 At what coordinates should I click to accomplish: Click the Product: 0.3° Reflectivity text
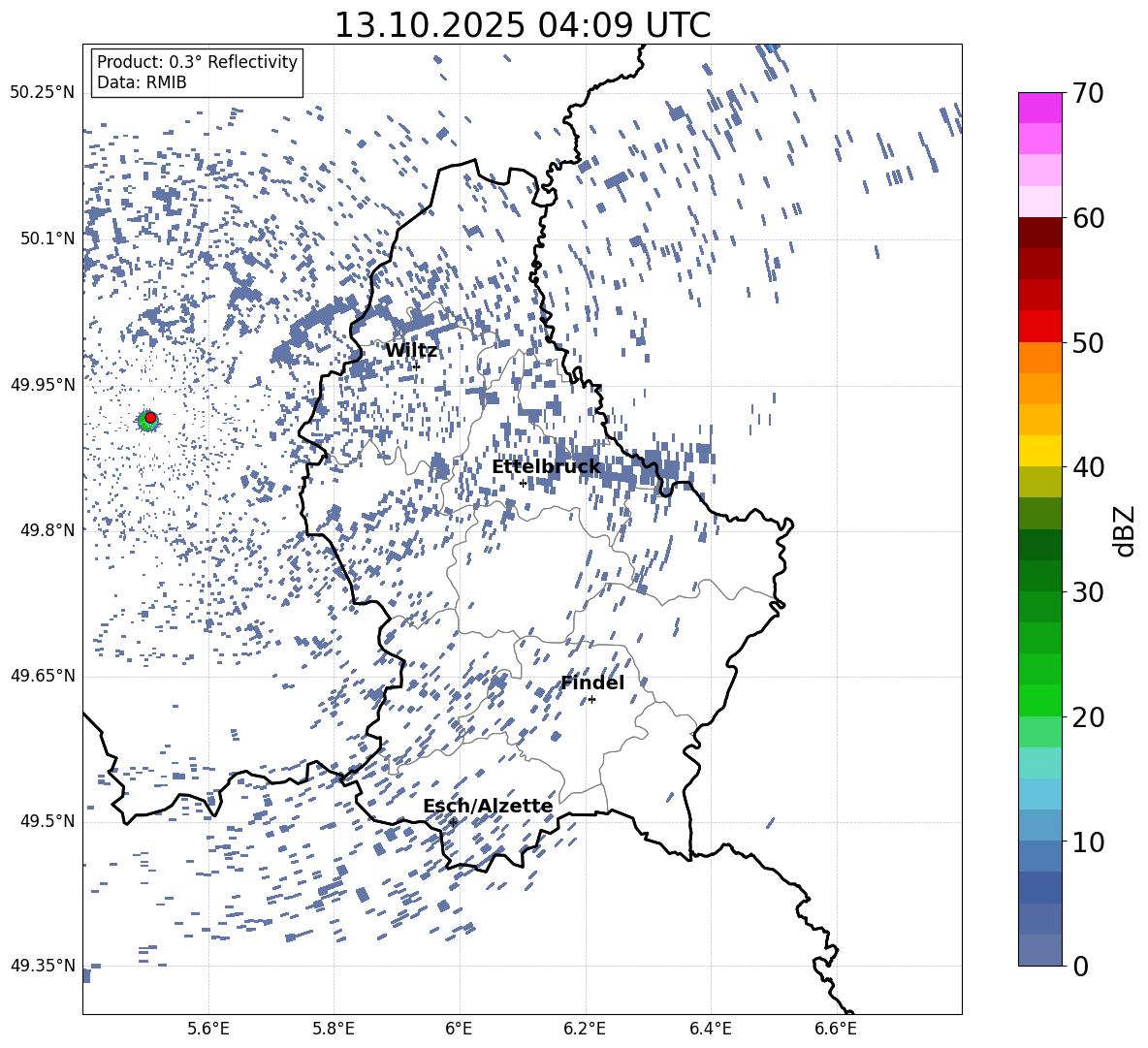[197, 61]
